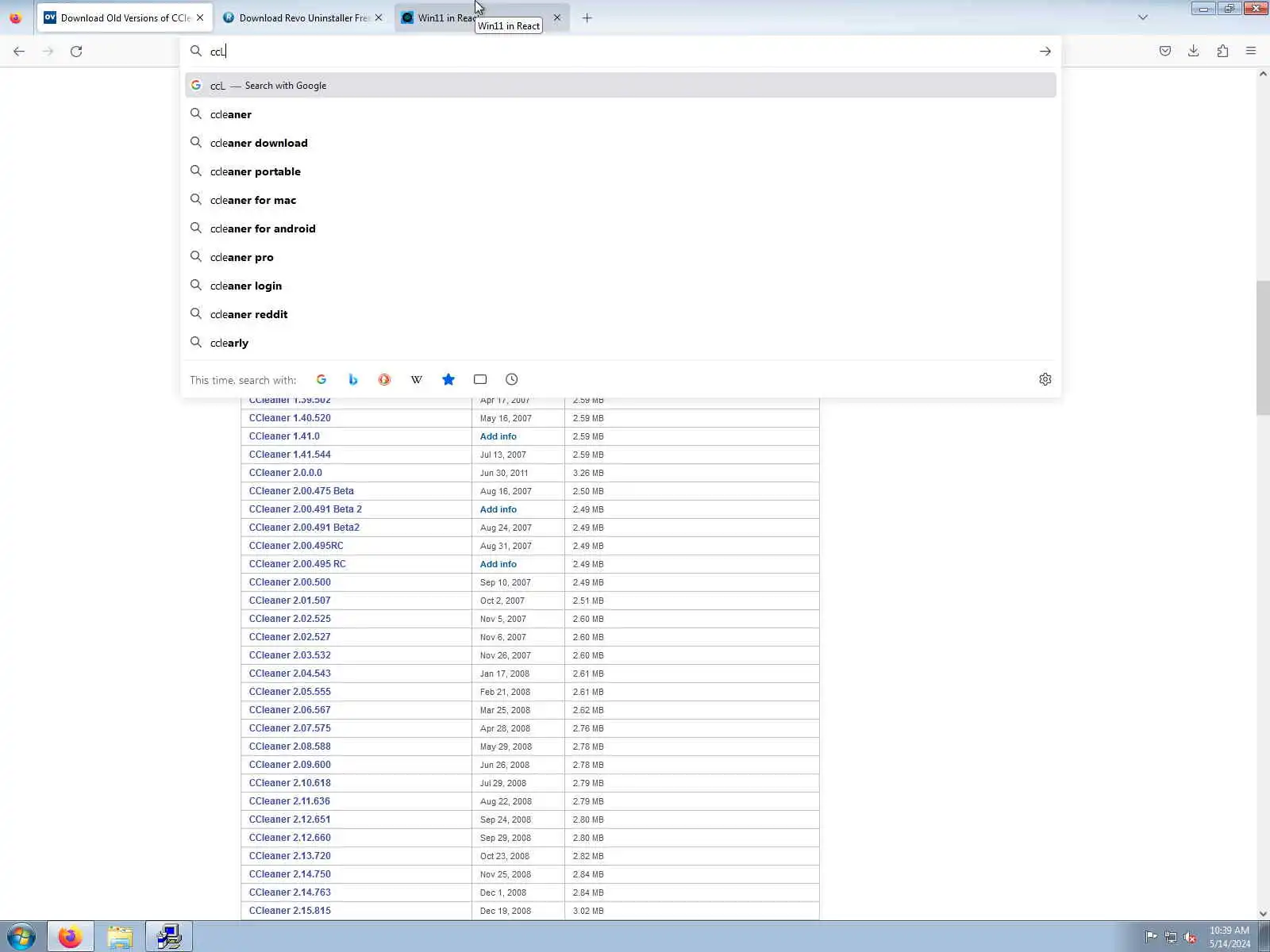Choose 'ccleaner for mac' suggestion

pos(621,200)
